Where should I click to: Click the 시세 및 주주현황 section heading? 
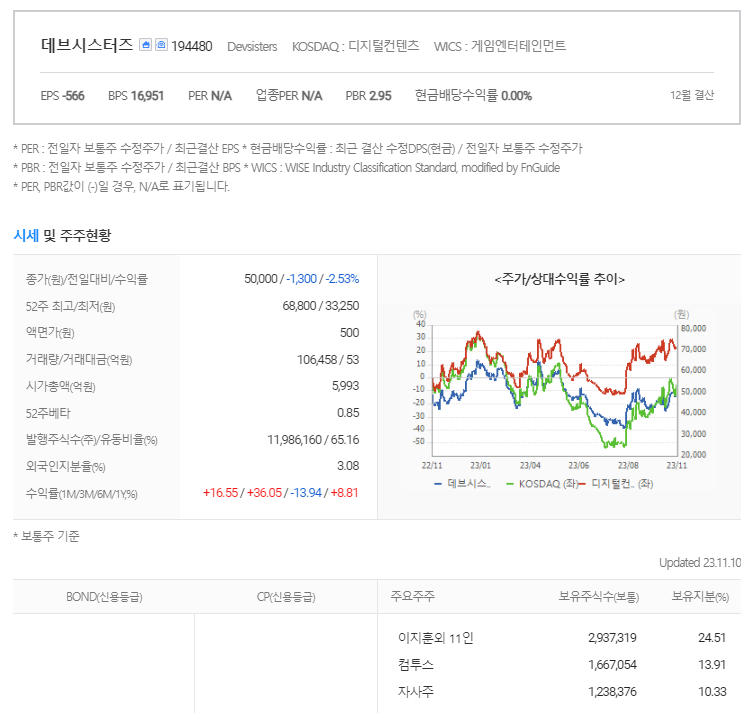click(62, 235)
